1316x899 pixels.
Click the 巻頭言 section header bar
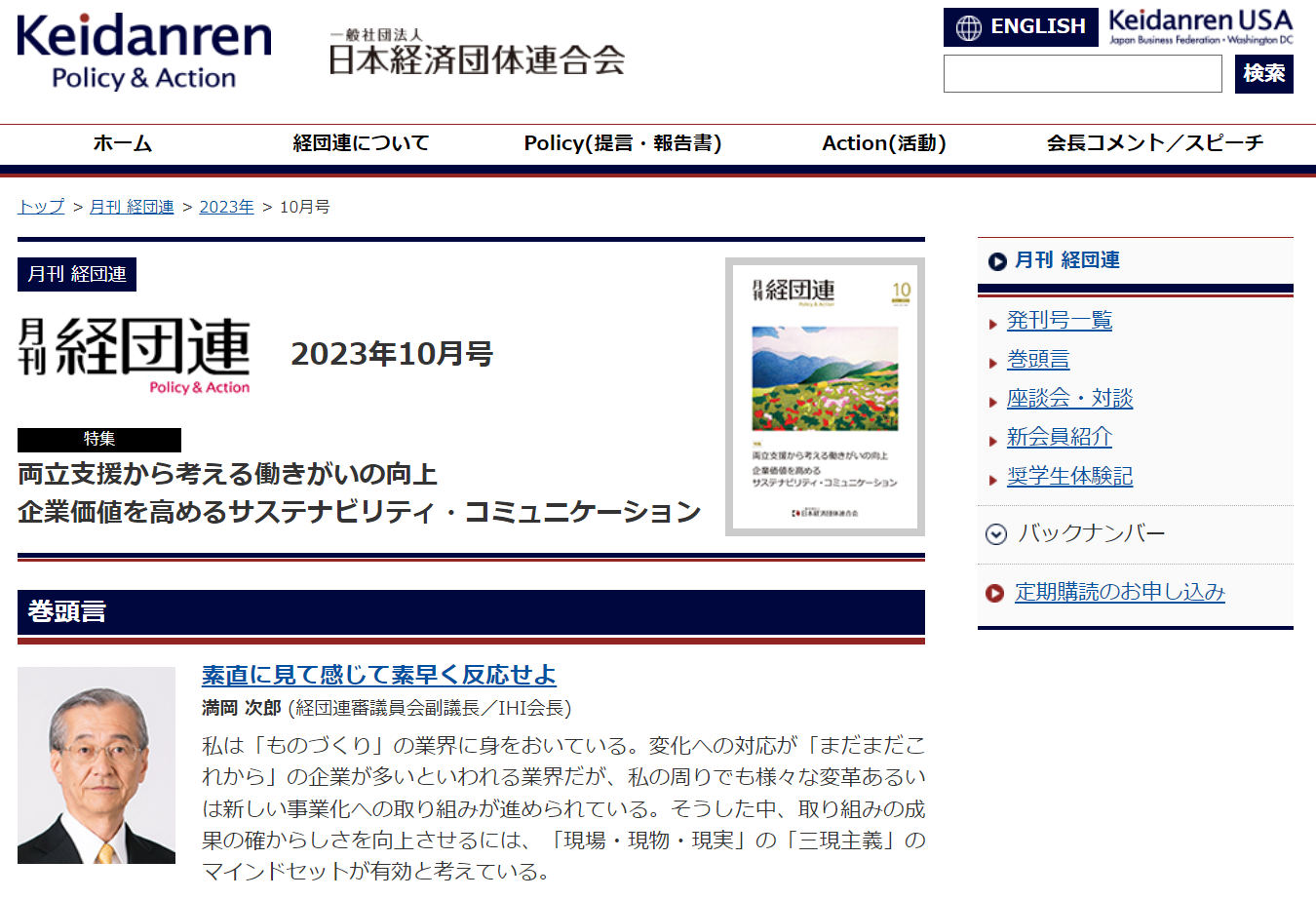click(x=471, y=612)
